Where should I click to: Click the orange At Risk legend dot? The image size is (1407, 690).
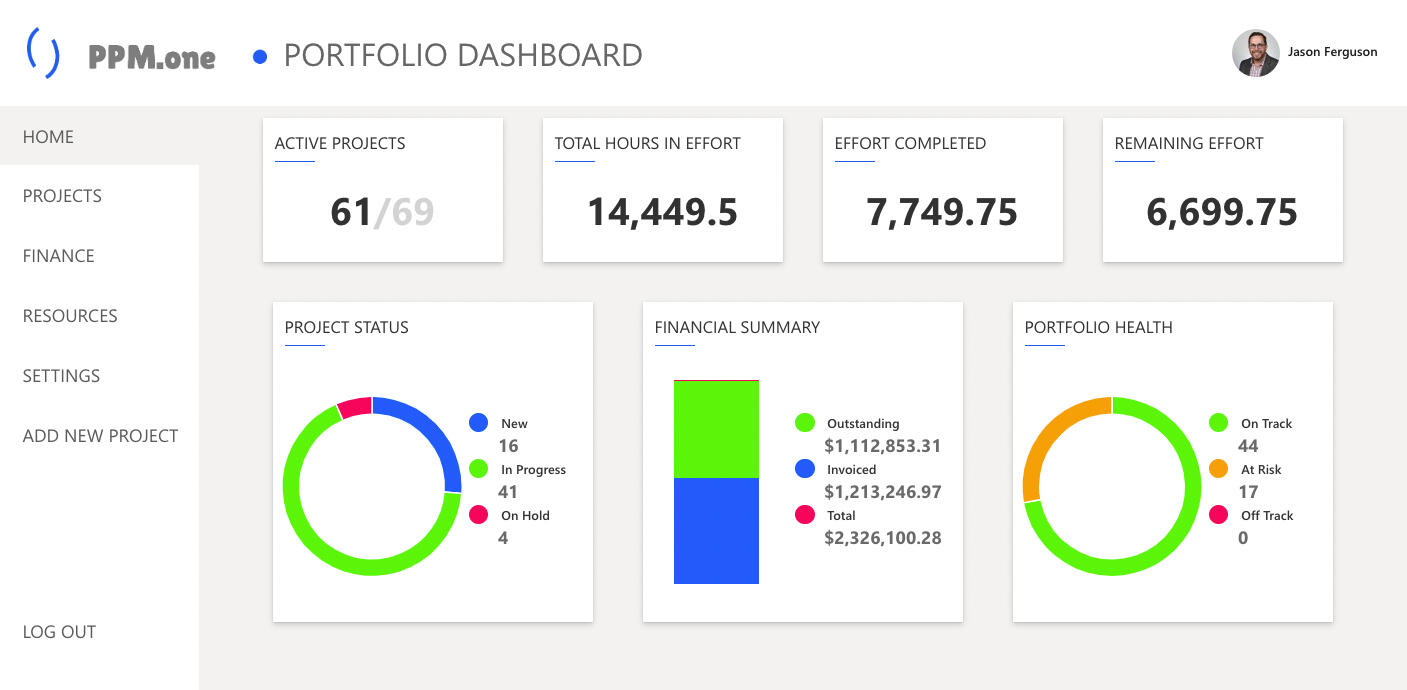[1218, 469]
